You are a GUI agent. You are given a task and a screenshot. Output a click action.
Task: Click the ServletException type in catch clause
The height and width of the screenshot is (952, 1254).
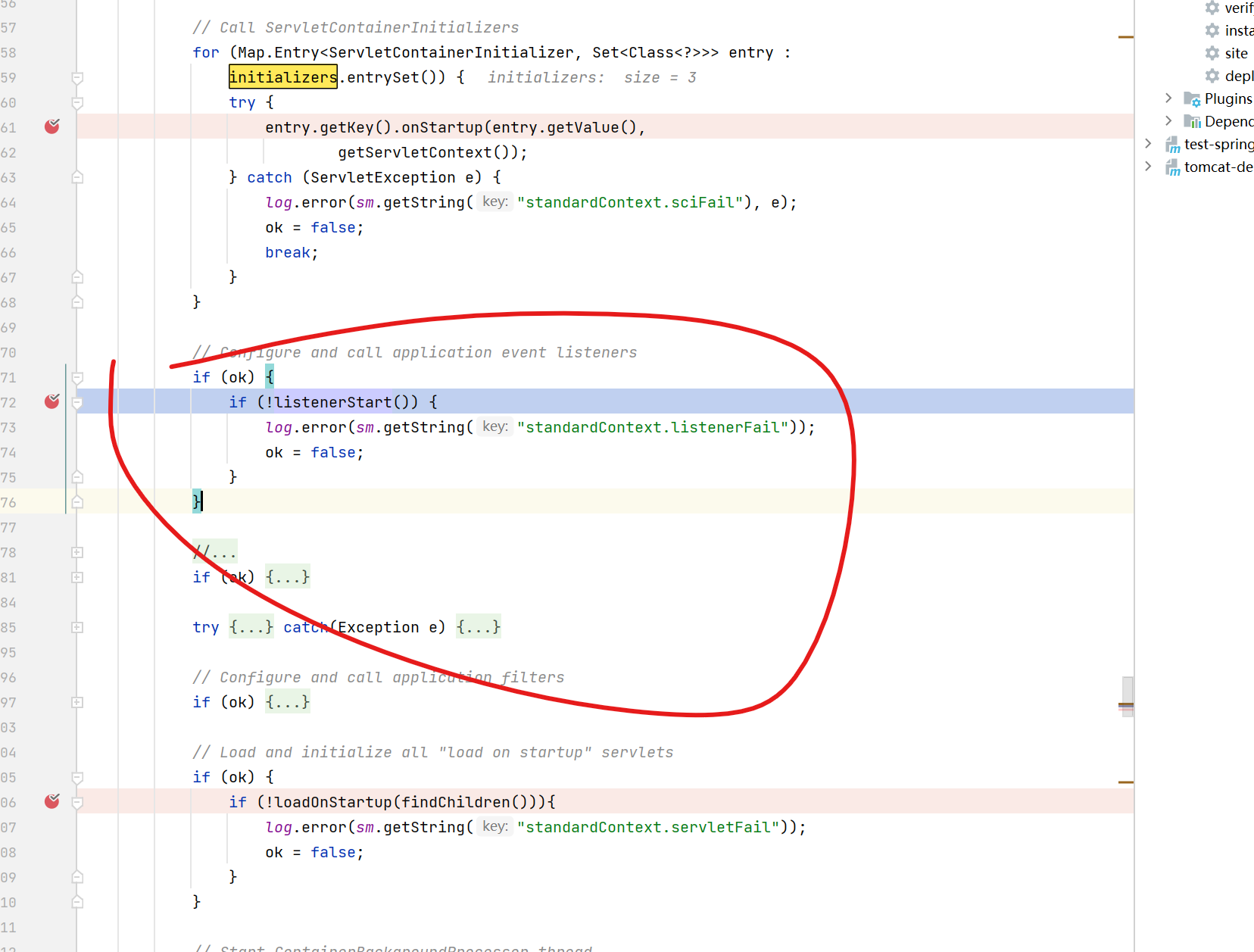point(383,177)
